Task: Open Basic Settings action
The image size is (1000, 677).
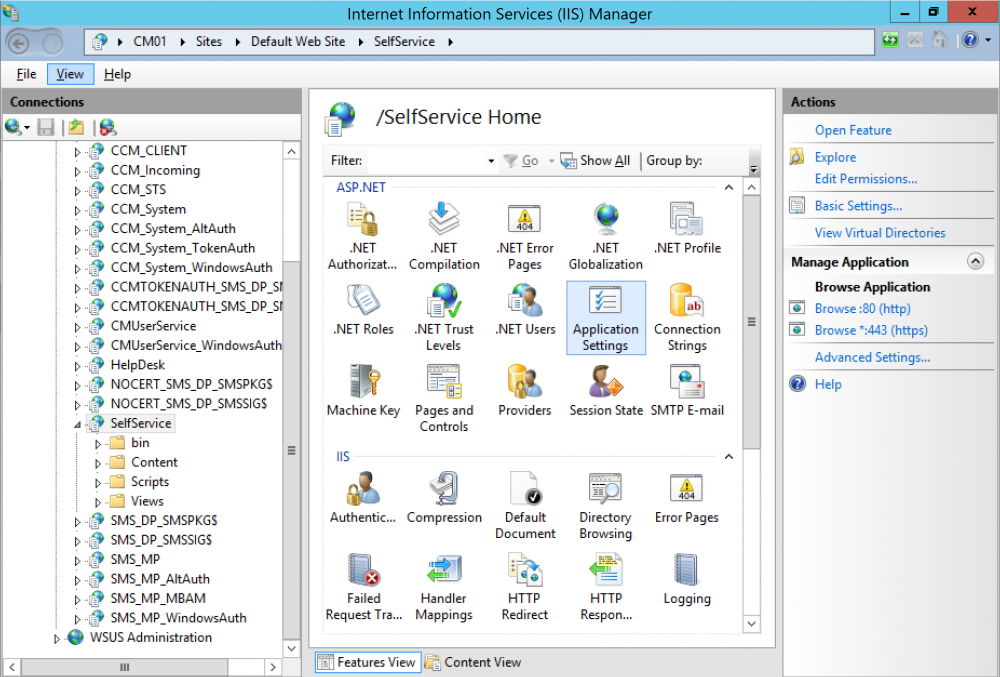Action: (858, 205)
